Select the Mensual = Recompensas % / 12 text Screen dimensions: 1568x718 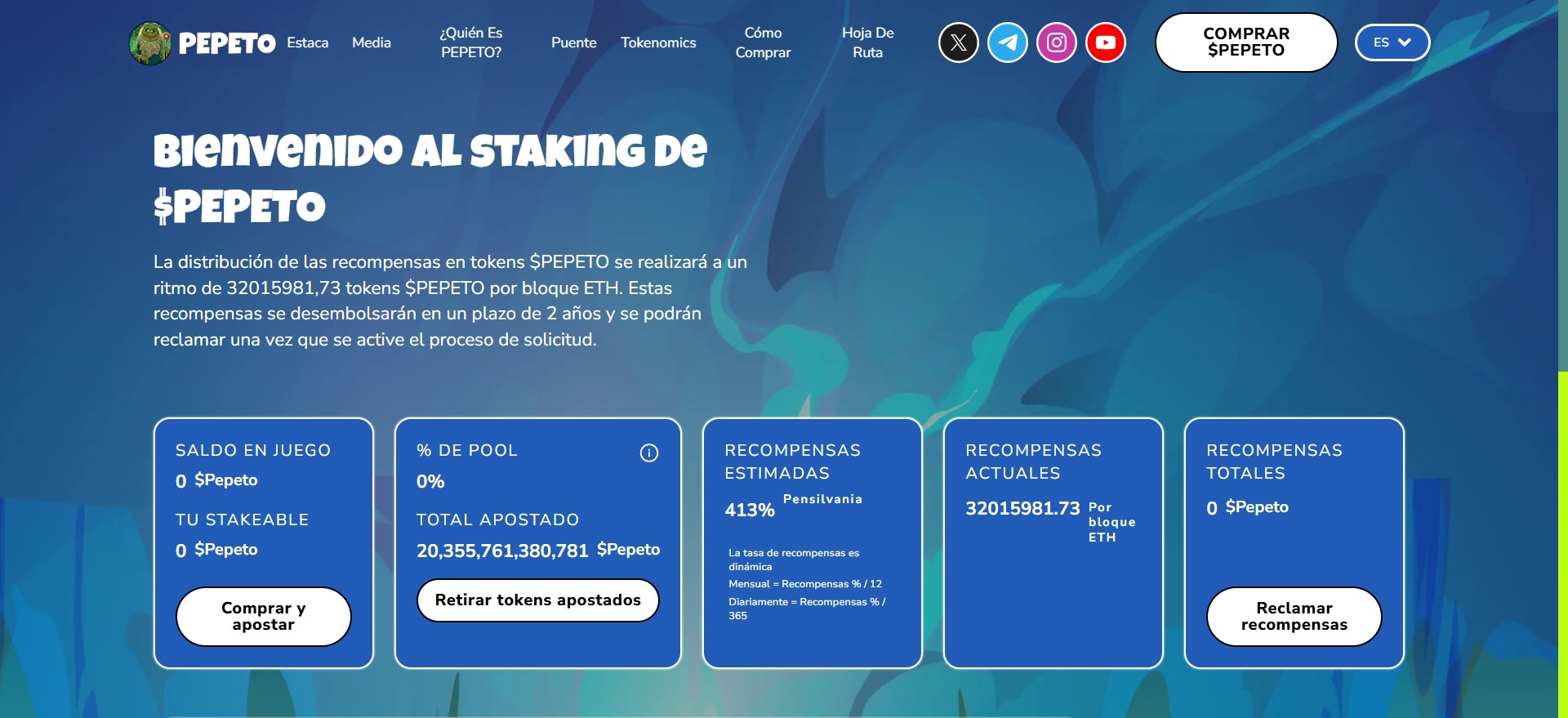pyautogui.click(x=805, y=584)
